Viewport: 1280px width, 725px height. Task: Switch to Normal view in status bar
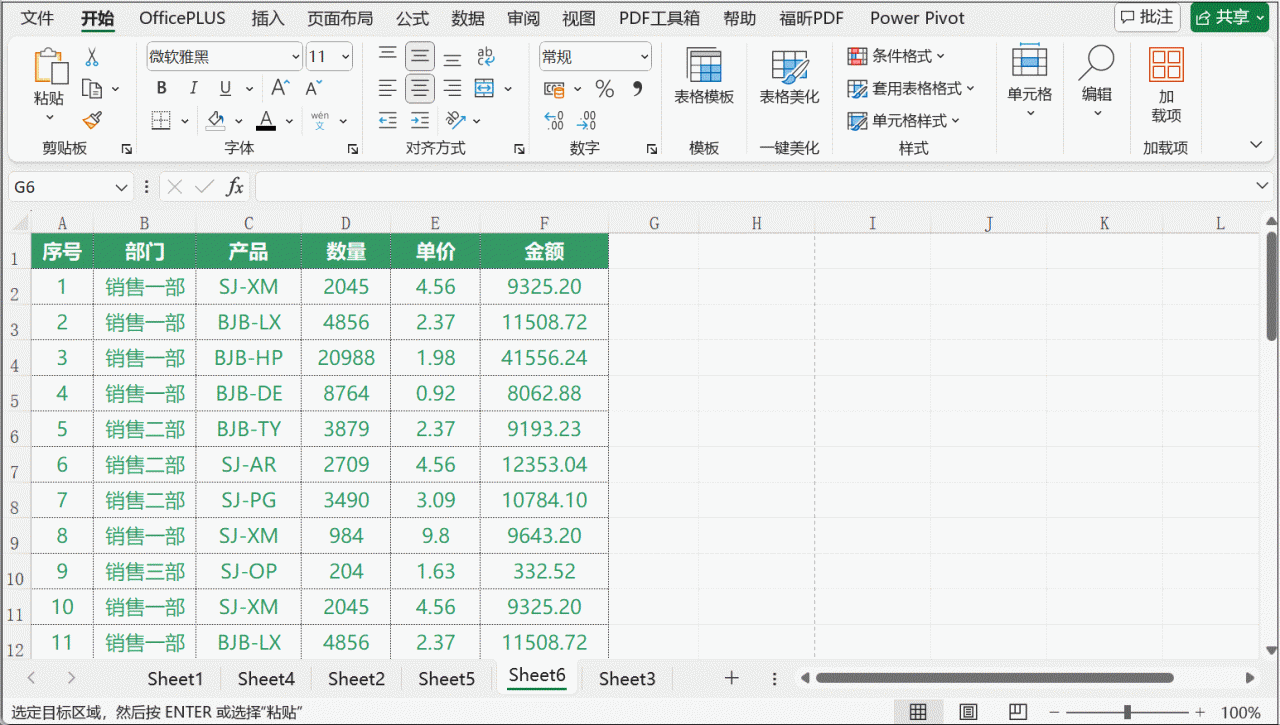click(918, 712)
